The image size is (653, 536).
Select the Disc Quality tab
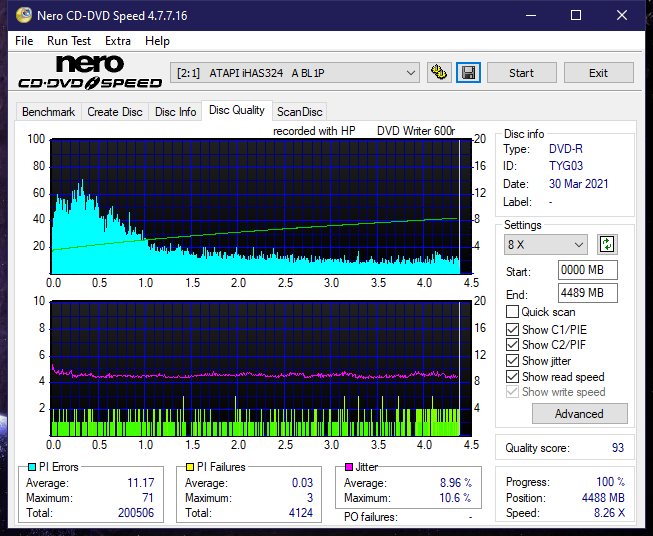pyautogui.click(x=237, y=110)
